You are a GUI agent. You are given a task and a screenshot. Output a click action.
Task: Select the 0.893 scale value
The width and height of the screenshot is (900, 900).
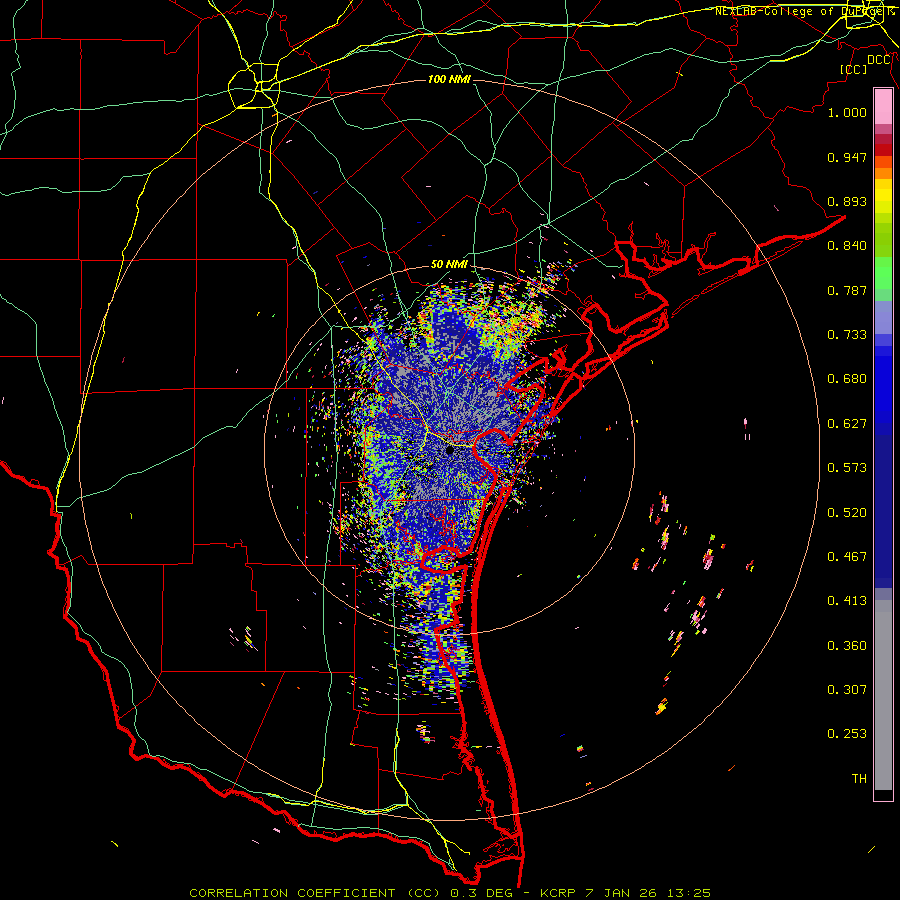click(847, 201)
